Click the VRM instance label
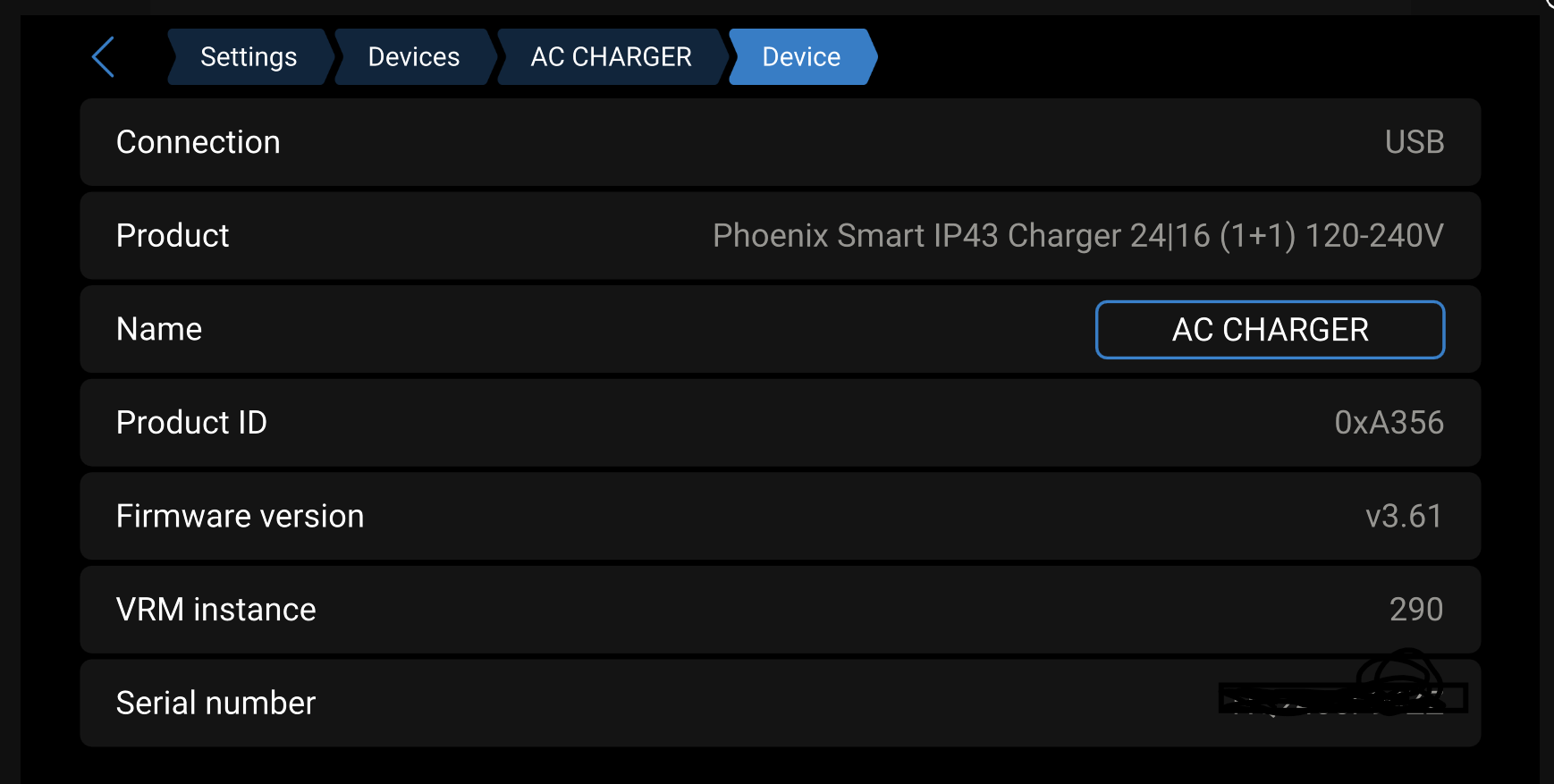 [215, 610]
